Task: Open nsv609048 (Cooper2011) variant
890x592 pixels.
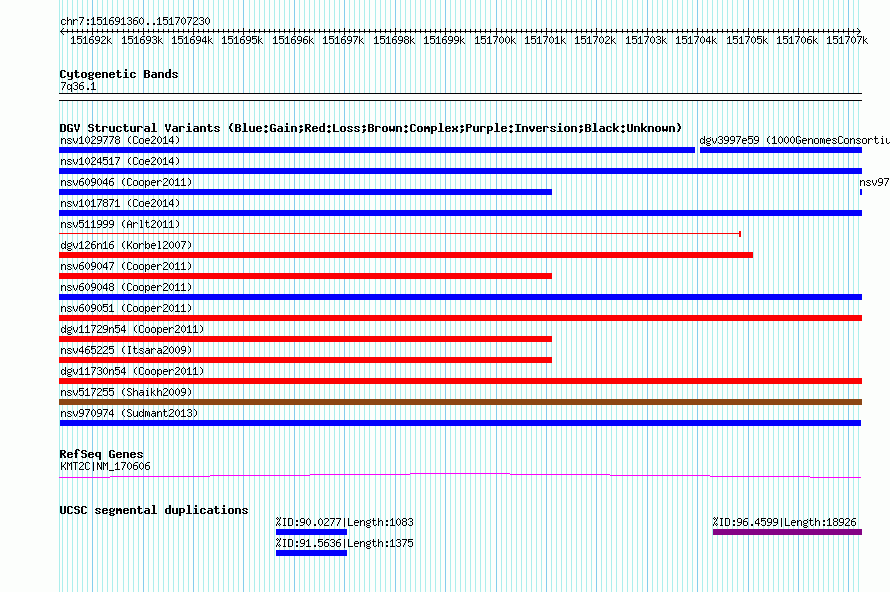Action: tap(126, 287)
